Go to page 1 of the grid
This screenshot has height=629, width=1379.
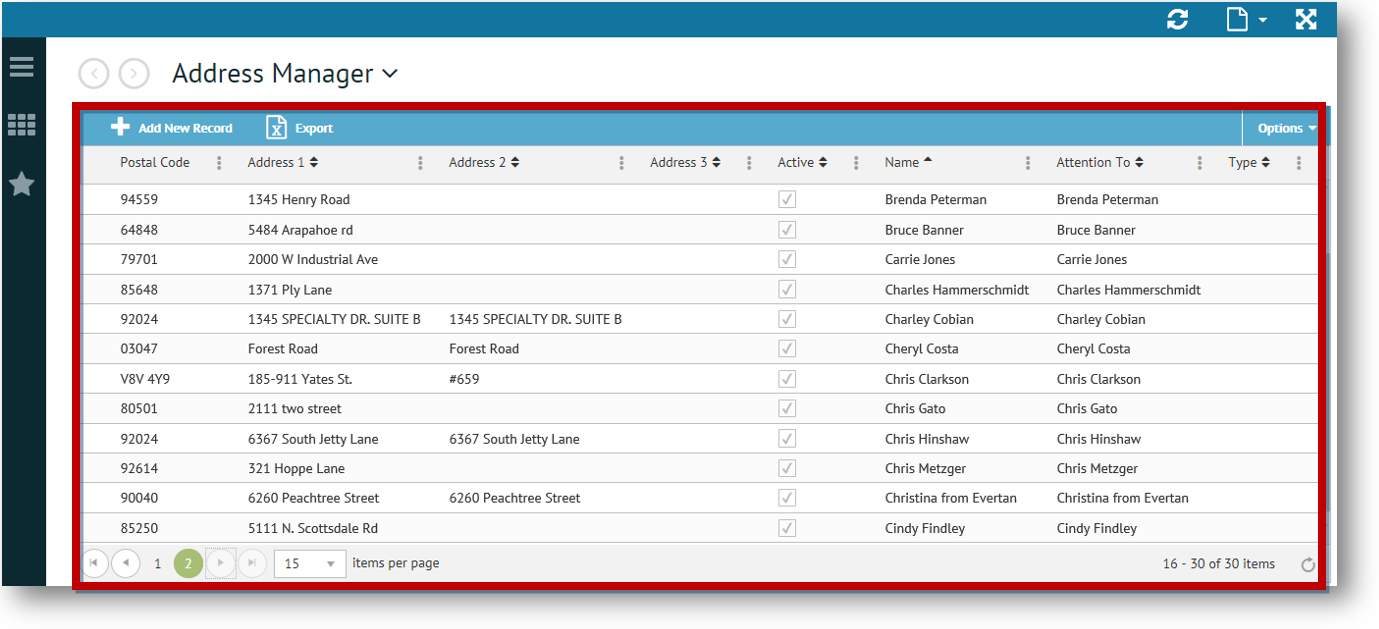point(157,564)
